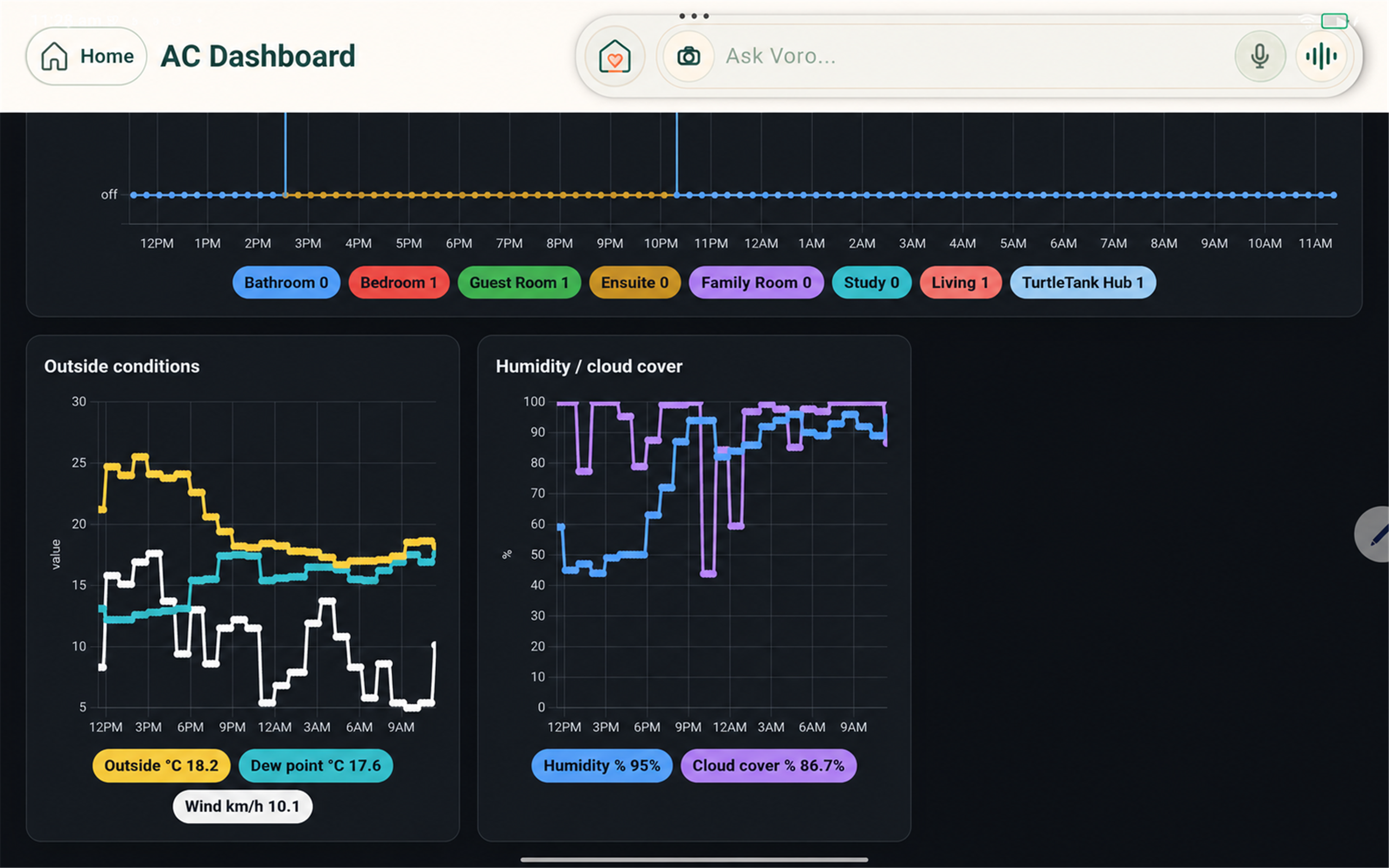Toggle the Ensuite 0 legend series
The height and width of the screenshot is (868, 1389).
(x=634, y=283)
